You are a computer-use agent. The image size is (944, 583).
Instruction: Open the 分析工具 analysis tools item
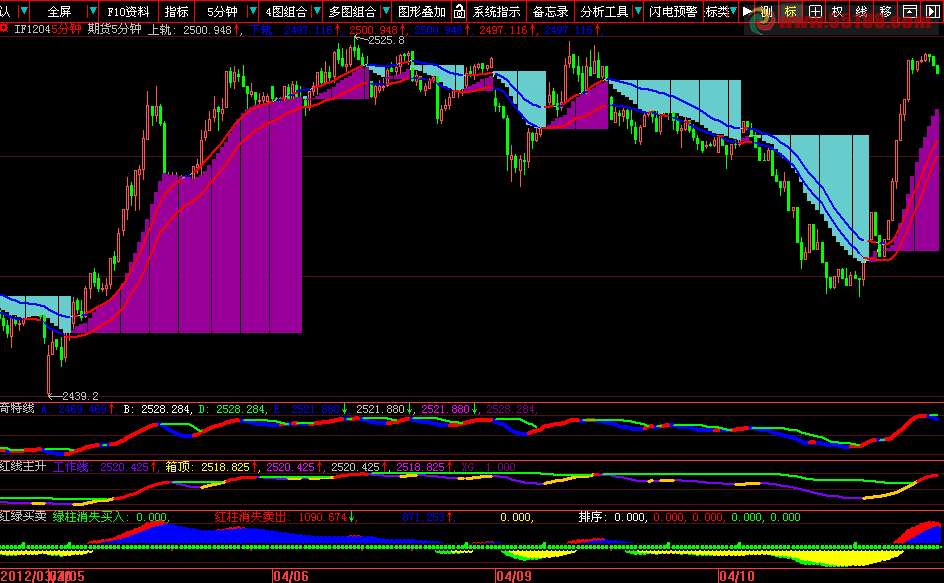(604, 11)
